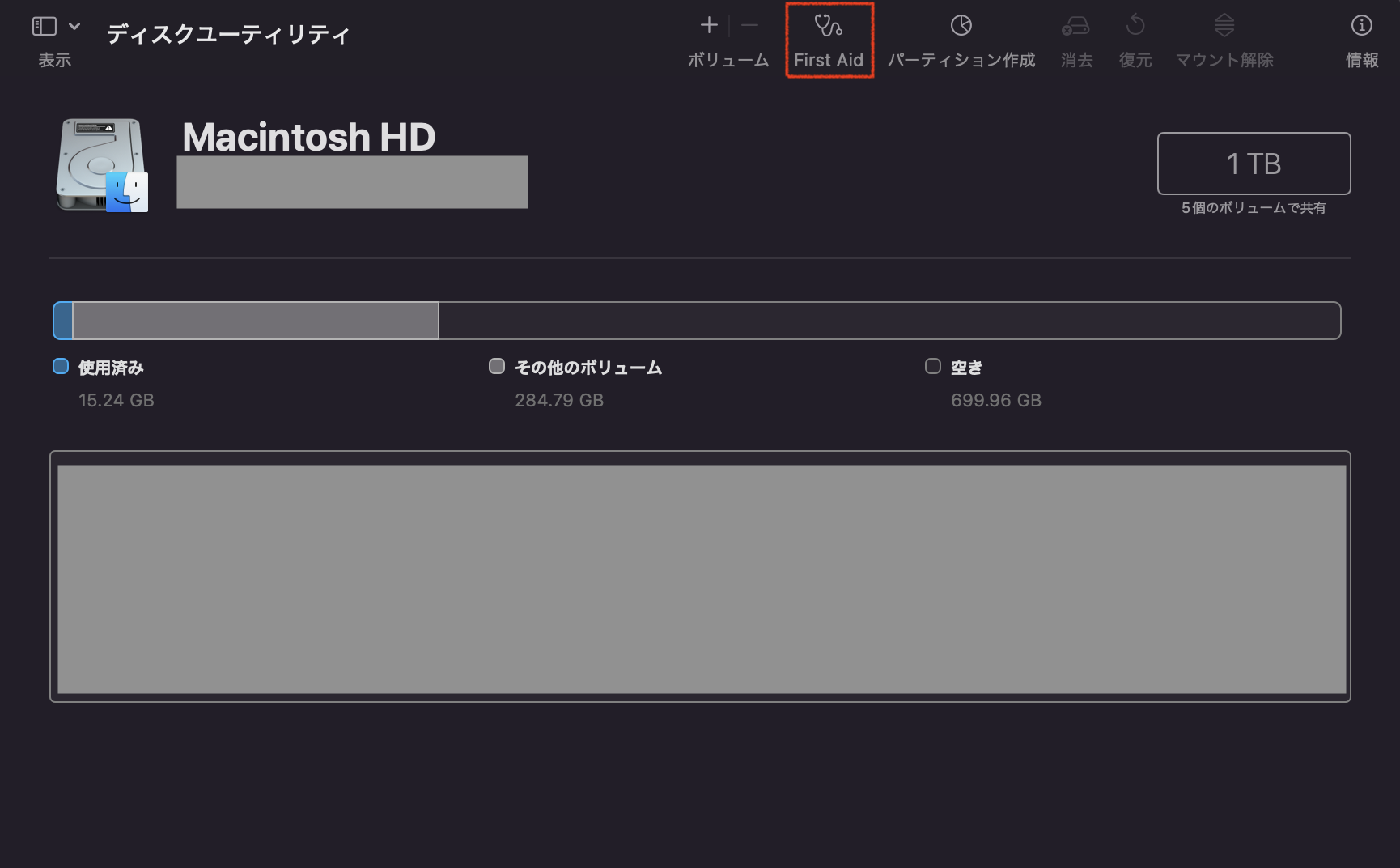Click the ディスクユーティリティ window title
Viewport: 1400px width, 868px height.
[x=228, y=34]
